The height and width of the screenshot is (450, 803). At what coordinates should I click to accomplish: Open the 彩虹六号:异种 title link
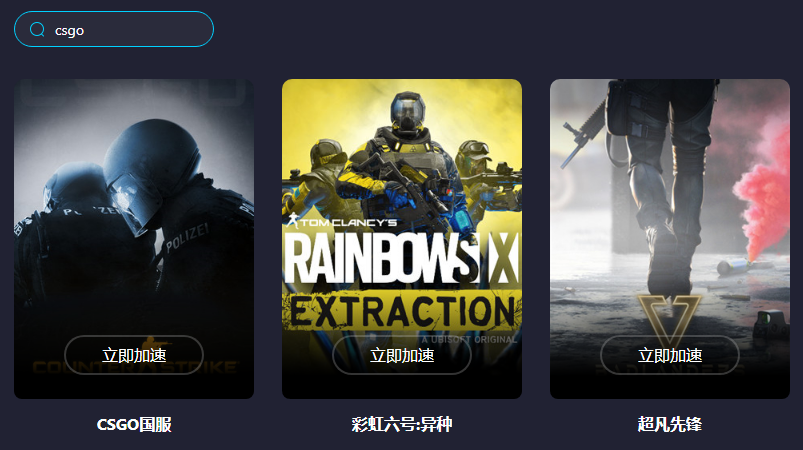402,424
